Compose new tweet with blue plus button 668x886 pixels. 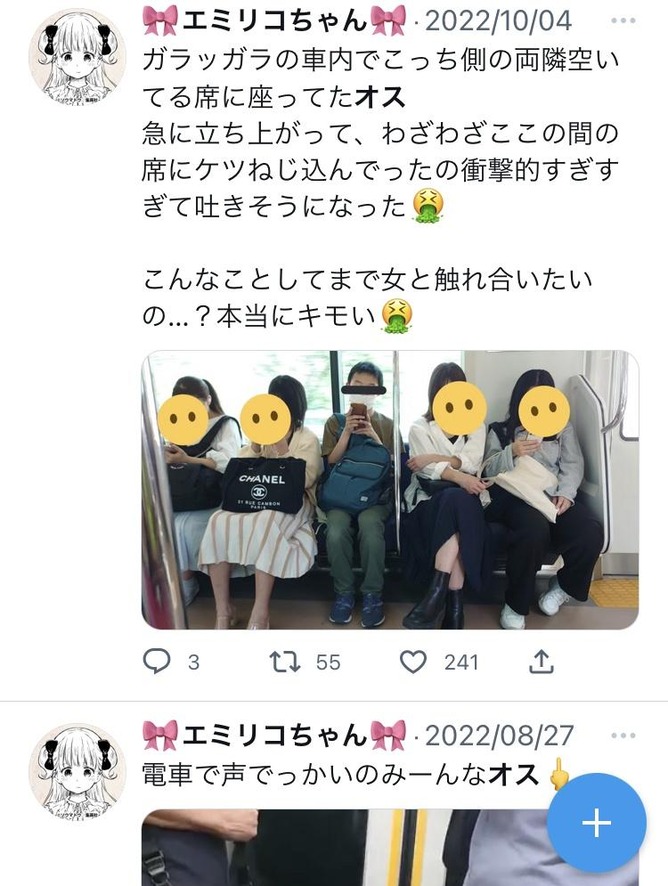click(597, 823)
